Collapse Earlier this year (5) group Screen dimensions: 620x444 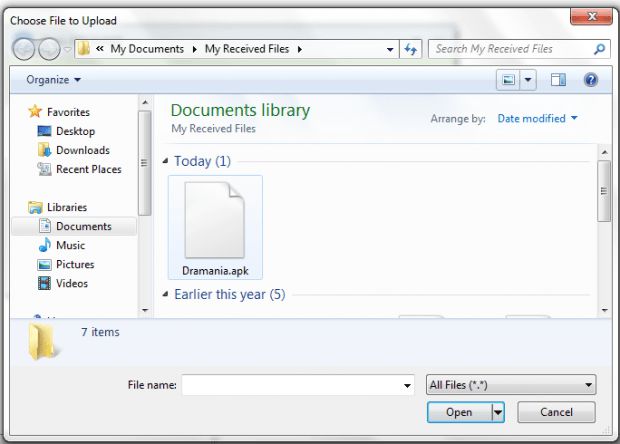166,295
